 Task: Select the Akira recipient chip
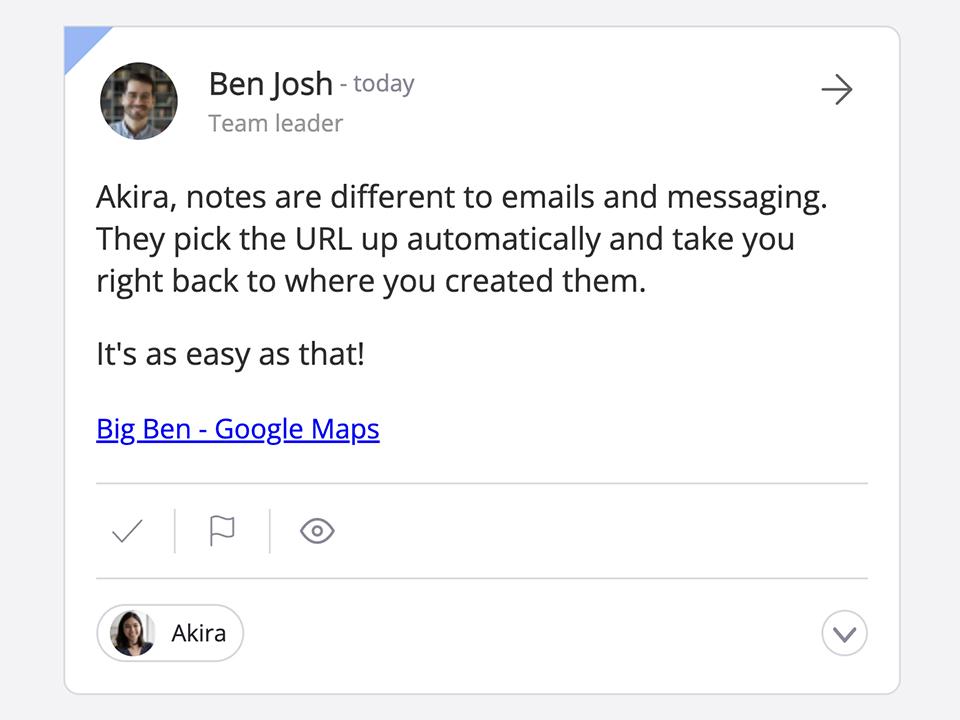pos(170,633)
